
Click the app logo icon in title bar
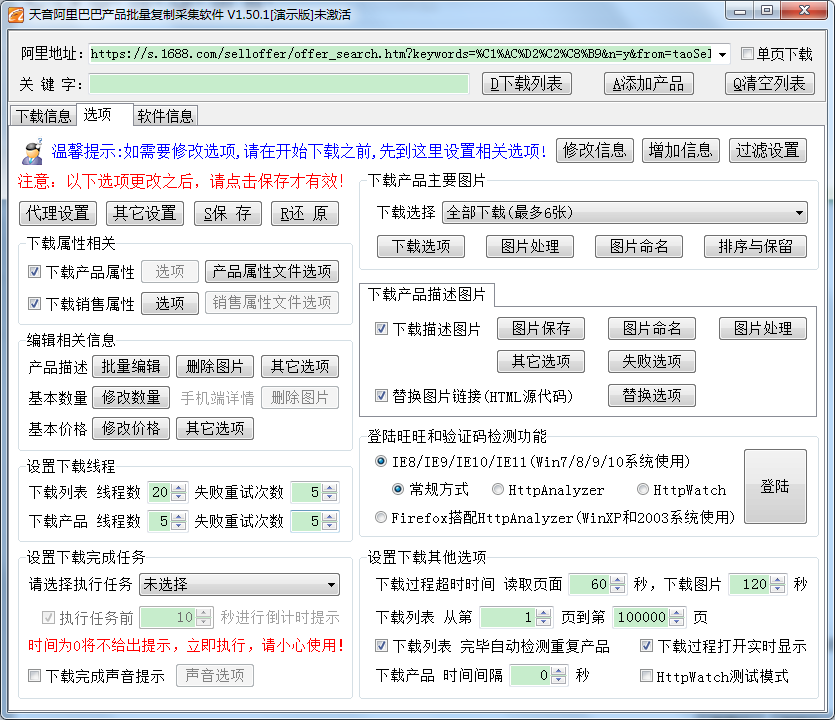(x=17, y=14)
